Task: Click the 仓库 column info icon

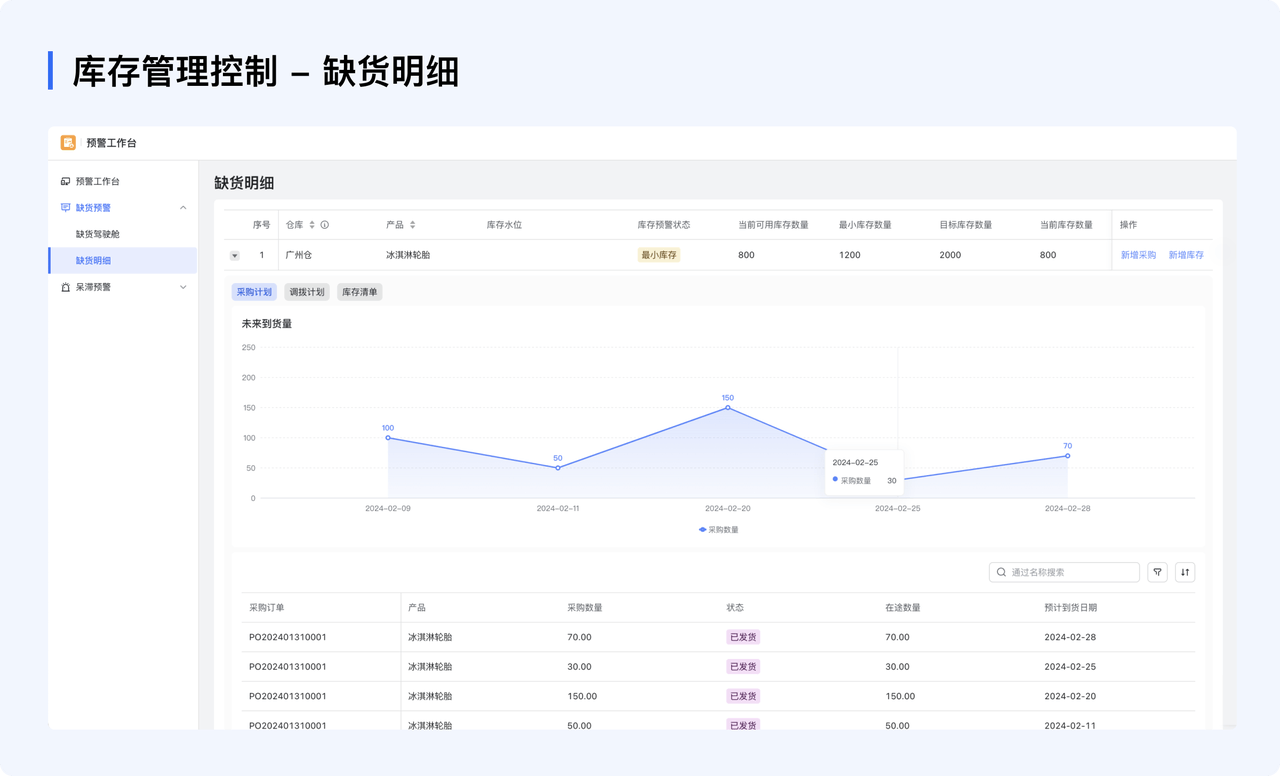Action: click(325, 225)
